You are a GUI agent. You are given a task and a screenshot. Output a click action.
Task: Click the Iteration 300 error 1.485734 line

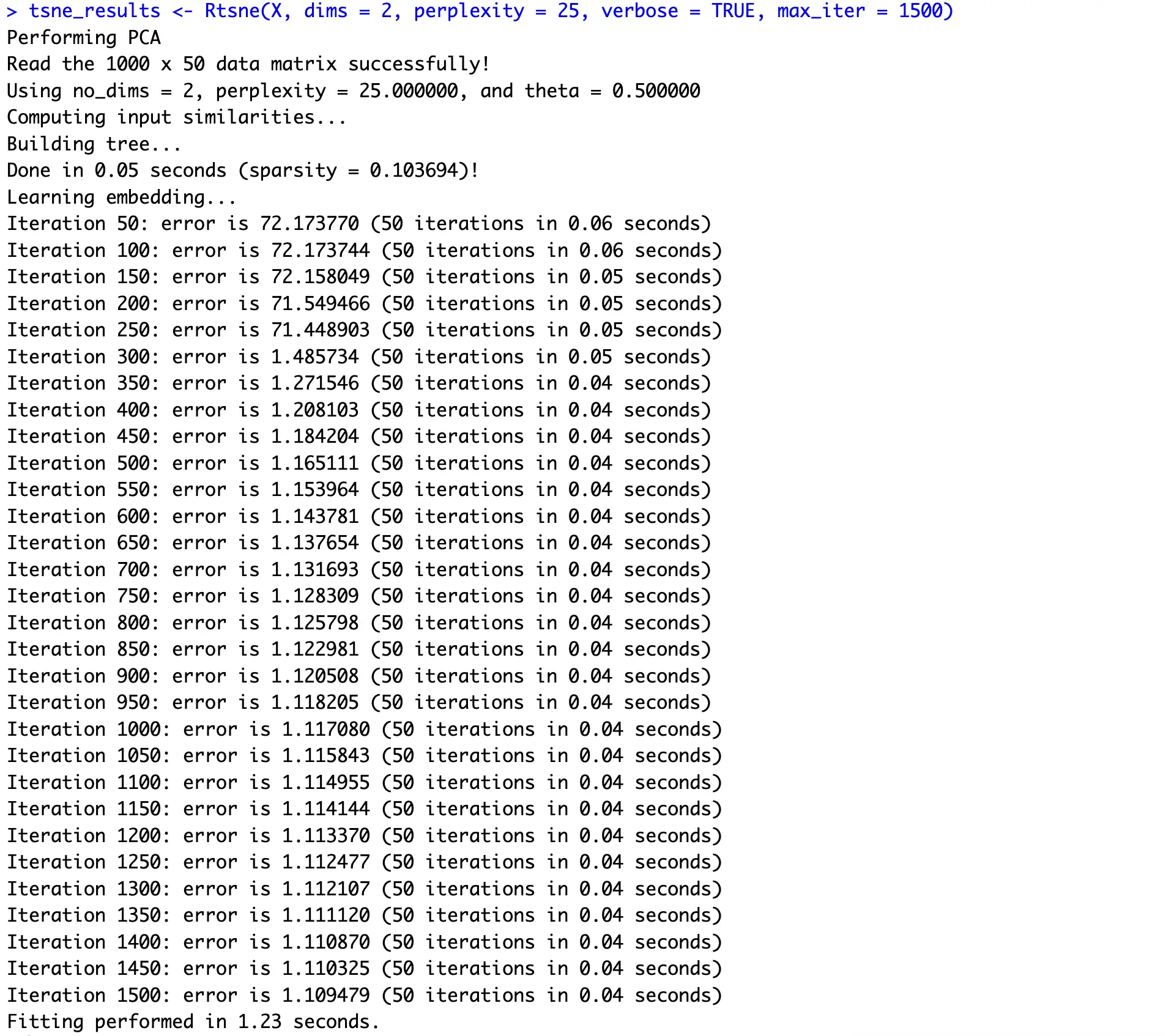tap(359, 357)
